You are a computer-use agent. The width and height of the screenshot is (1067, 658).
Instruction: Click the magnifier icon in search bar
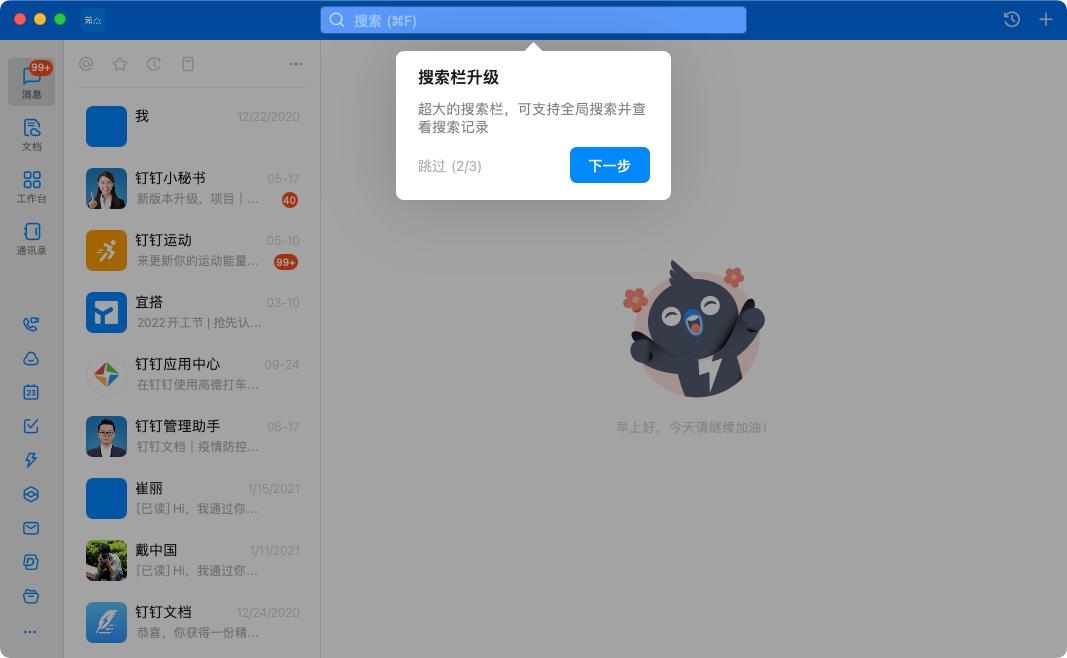[x=337, y=20]
